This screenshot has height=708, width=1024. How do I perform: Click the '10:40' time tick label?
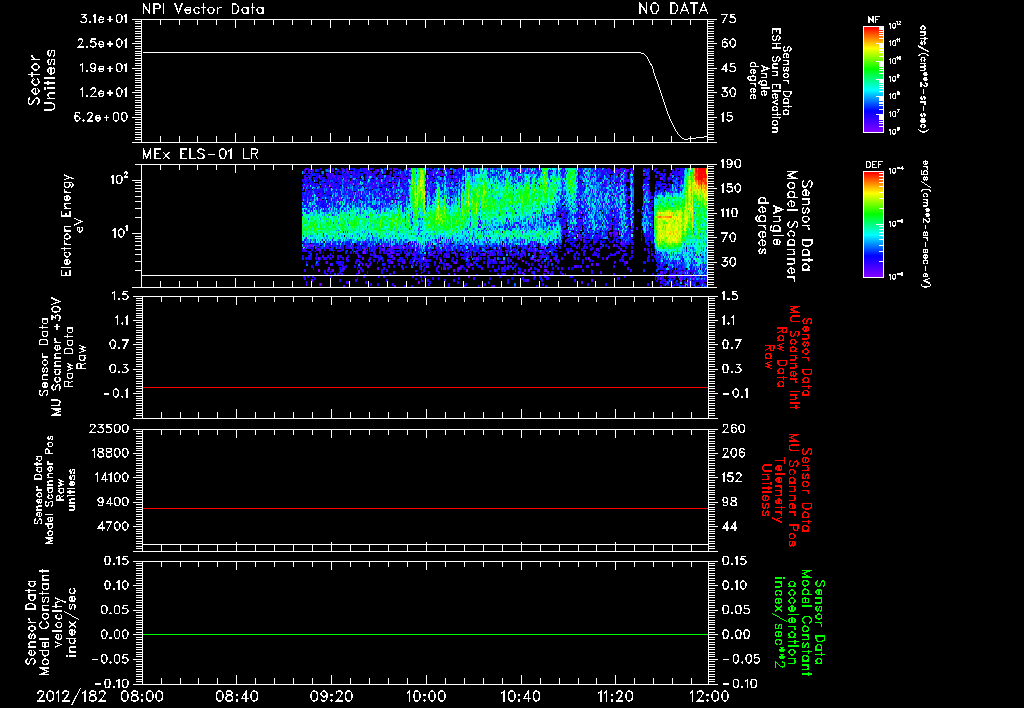pos(520,696)
